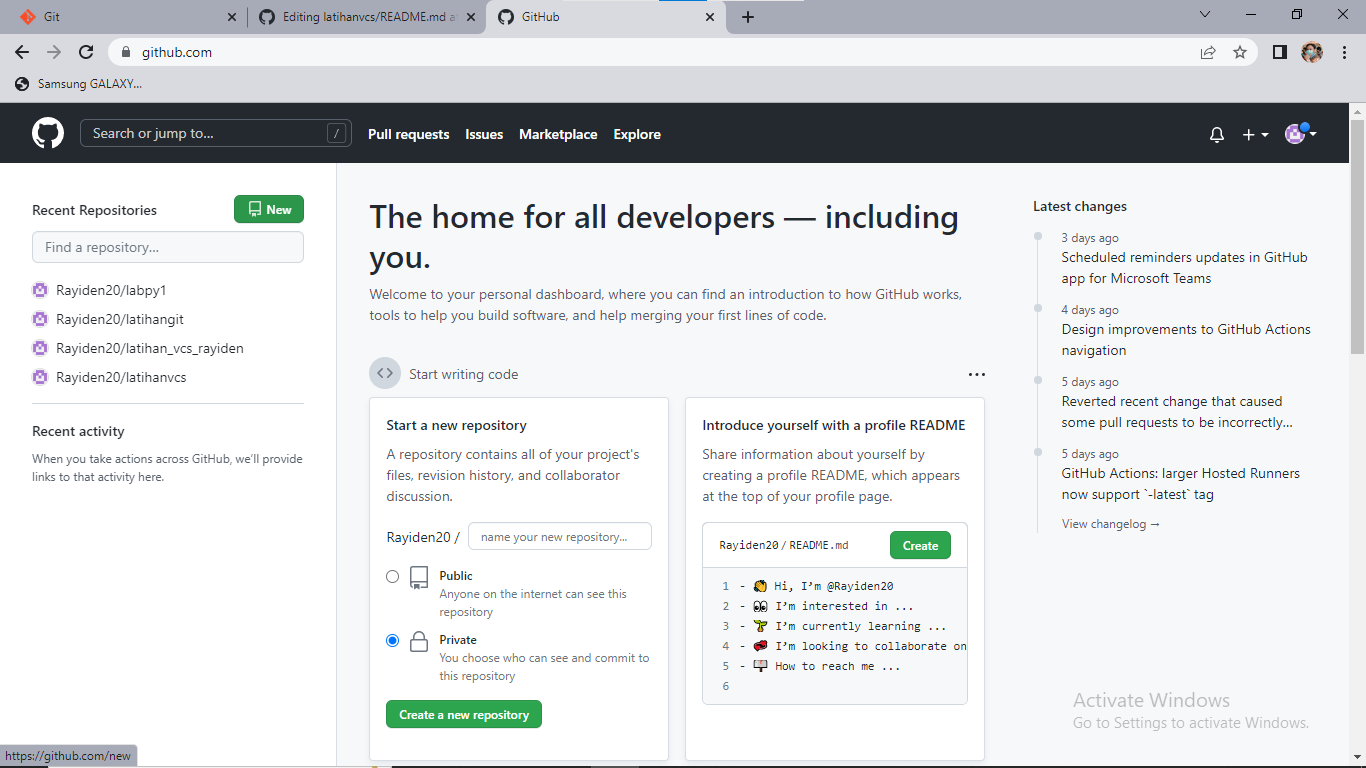
Task: Select the Public repository radio button
Action: click(x=393, y=576)
